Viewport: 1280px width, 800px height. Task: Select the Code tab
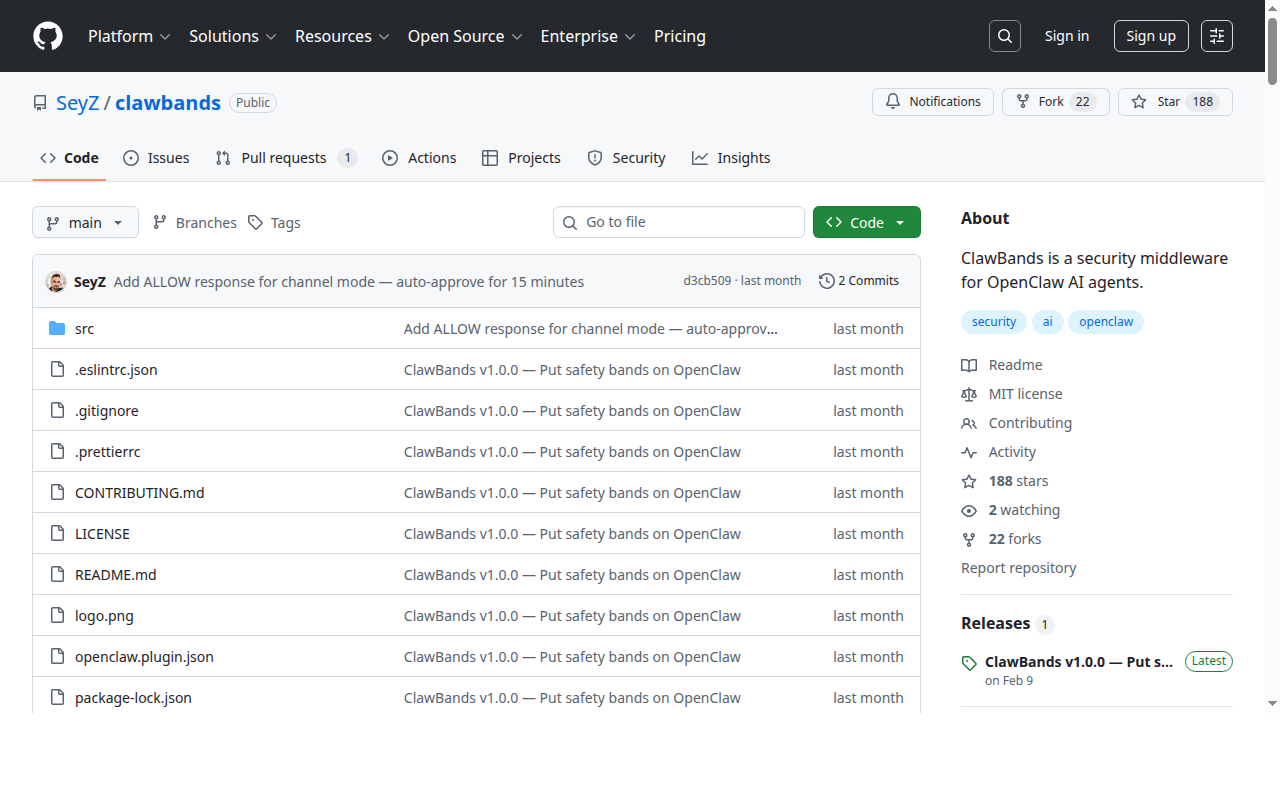tap(69, 158)
